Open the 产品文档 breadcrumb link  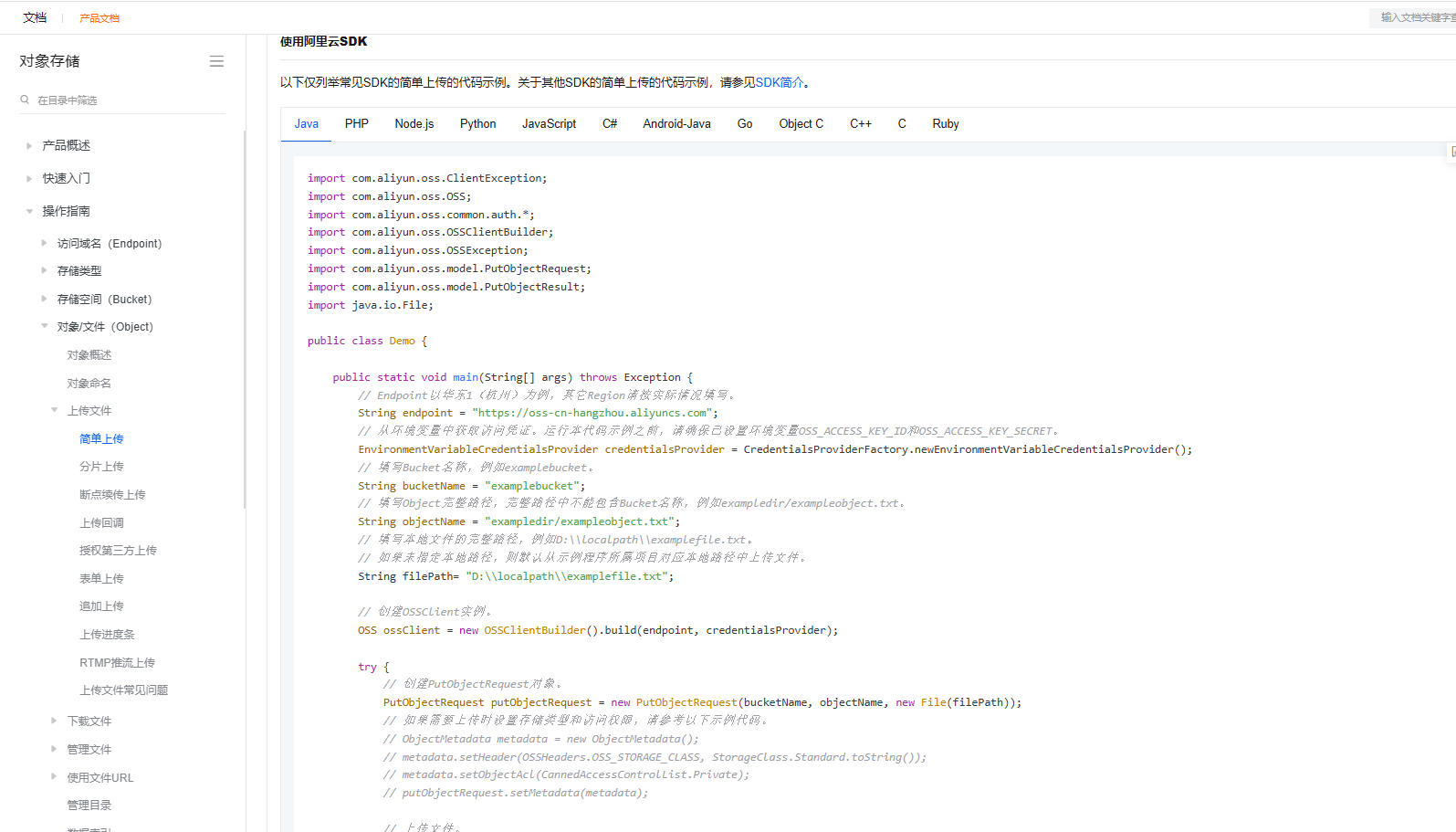pyautogui.click(x=100, y=18)
